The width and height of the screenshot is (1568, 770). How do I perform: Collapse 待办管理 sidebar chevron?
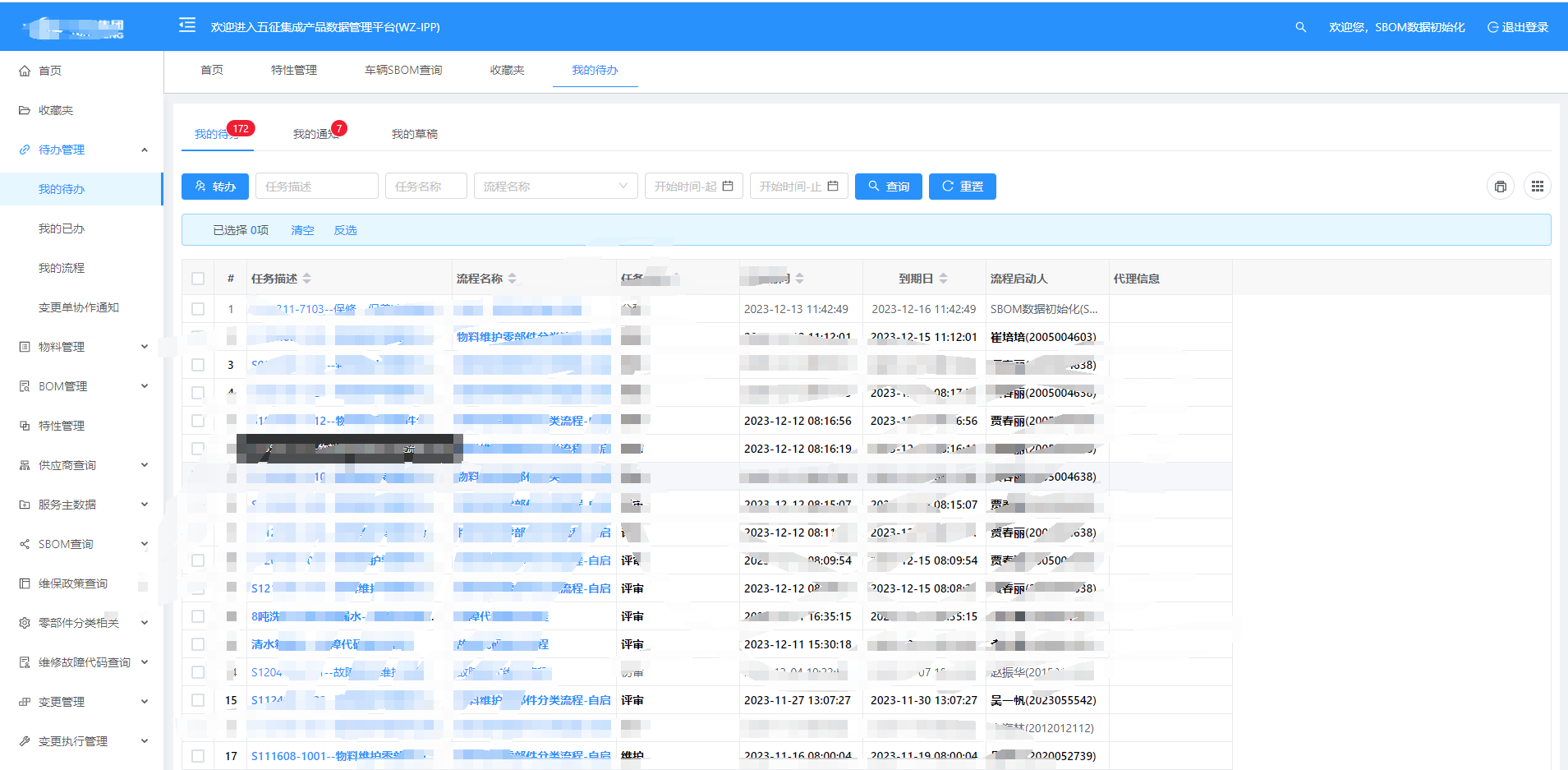145,150
